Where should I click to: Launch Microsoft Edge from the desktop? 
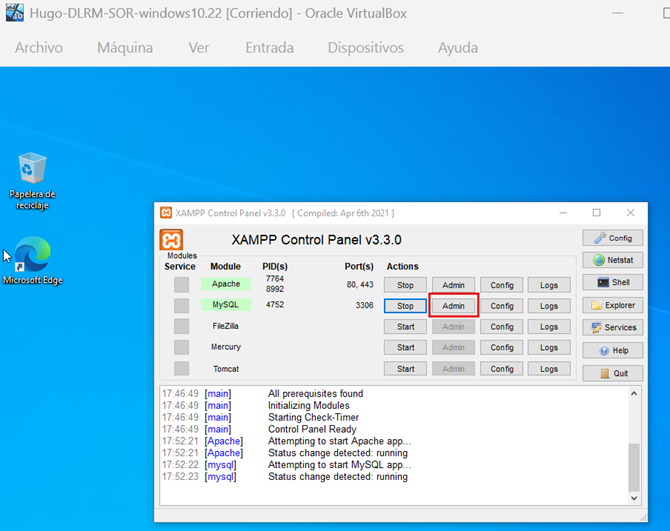(x=32, y=257)
